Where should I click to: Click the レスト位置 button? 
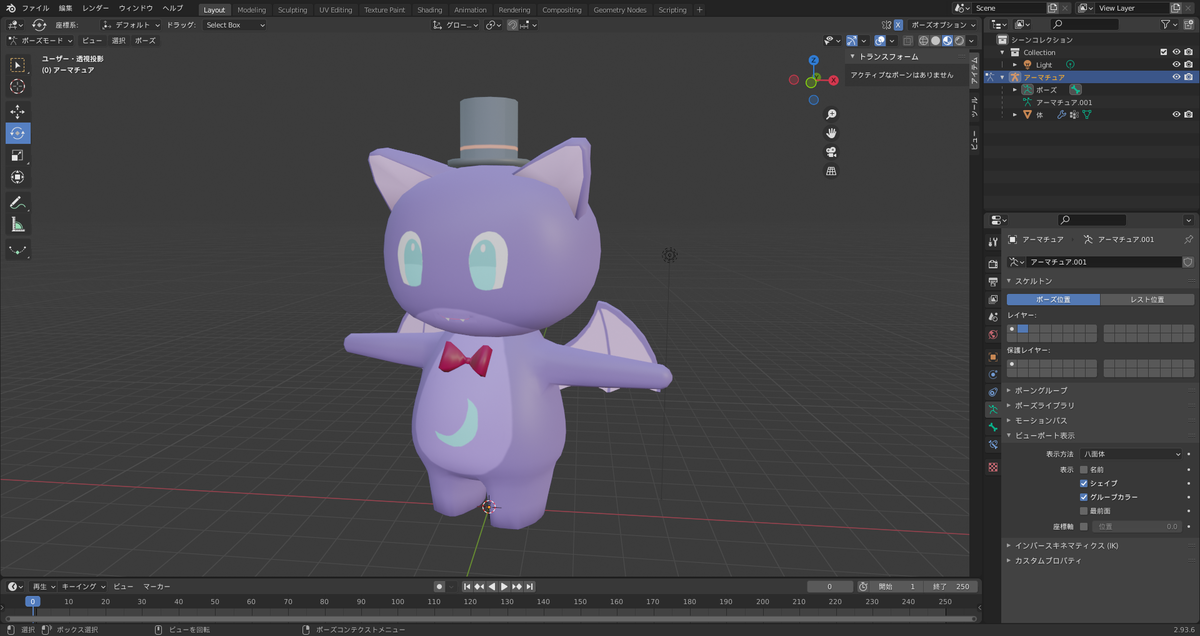pos(1147,299)
